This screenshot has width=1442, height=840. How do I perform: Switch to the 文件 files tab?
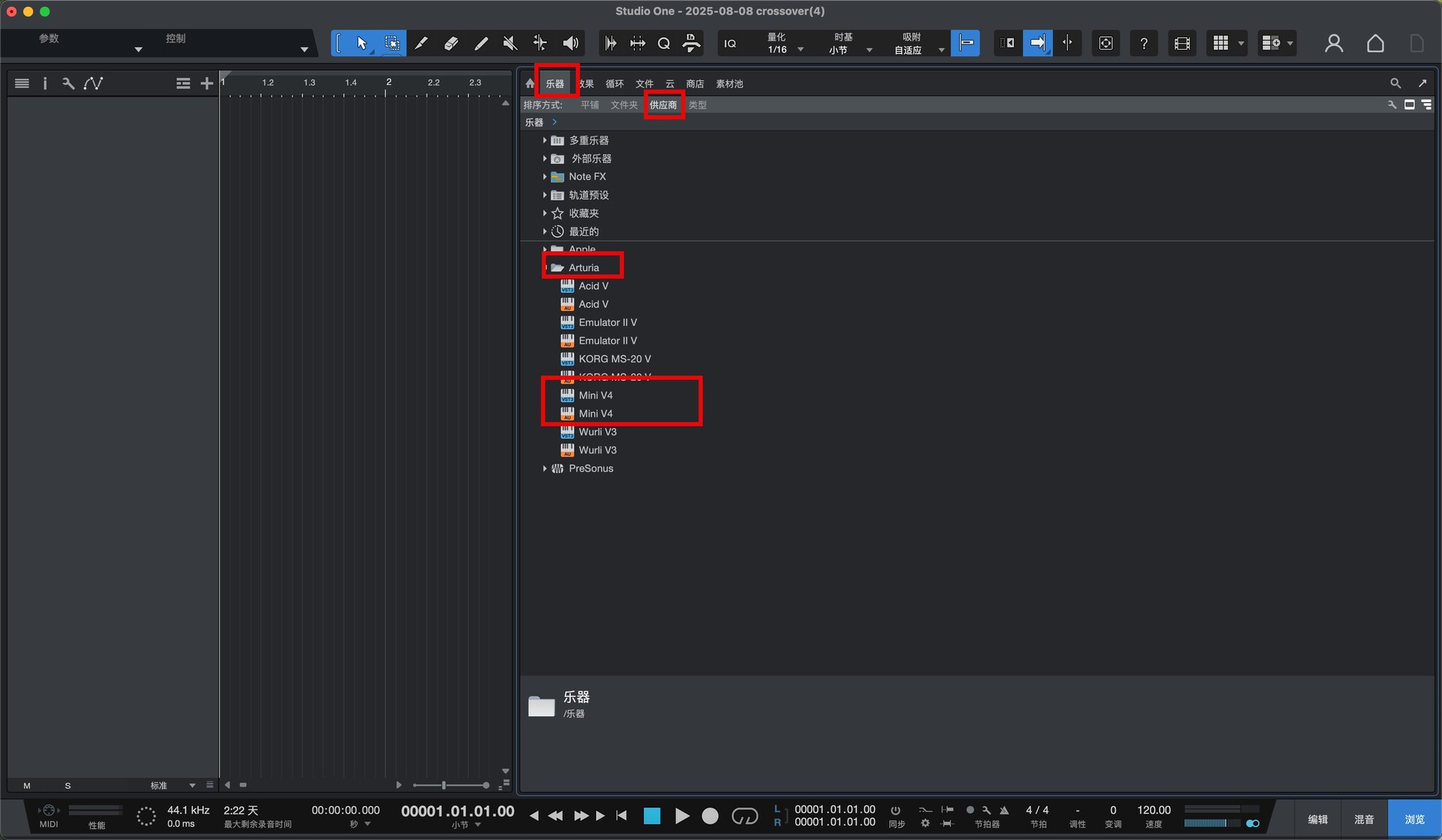pos(644,84)
